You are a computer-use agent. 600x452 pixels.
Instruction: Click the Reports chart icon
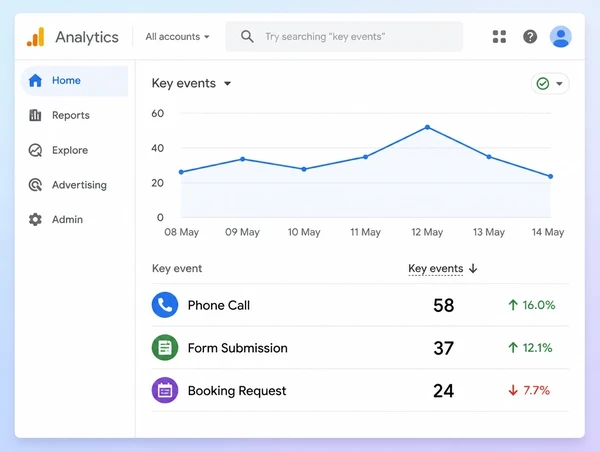coord(35,115)
